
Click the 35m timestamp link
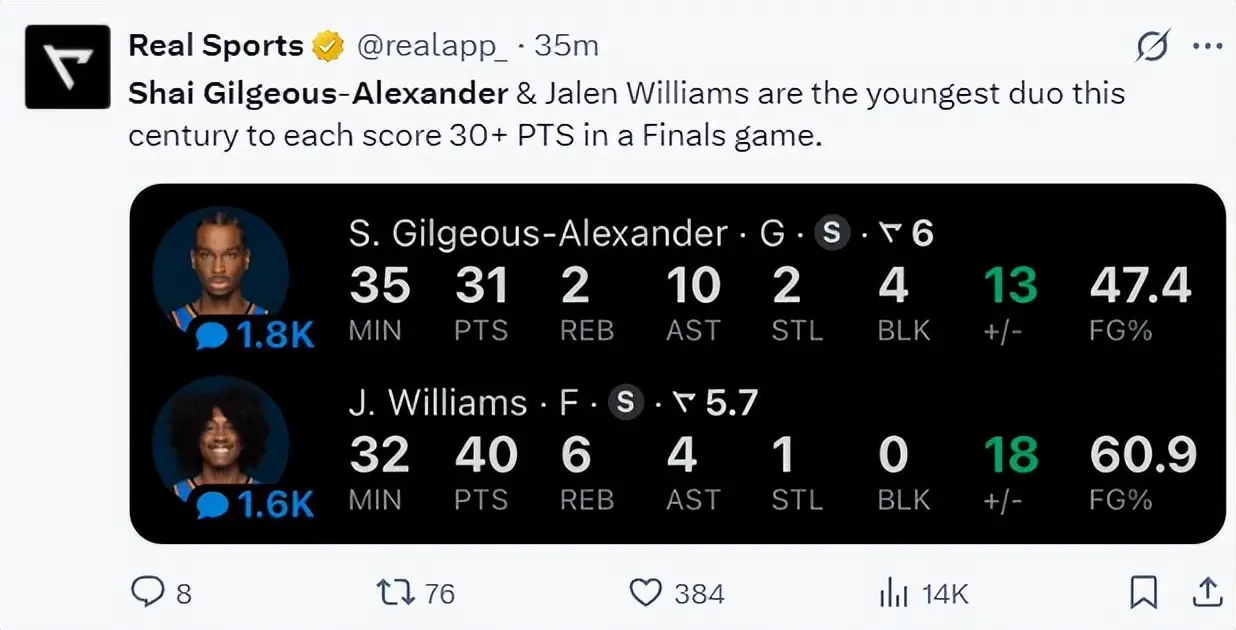coord(566,46)
